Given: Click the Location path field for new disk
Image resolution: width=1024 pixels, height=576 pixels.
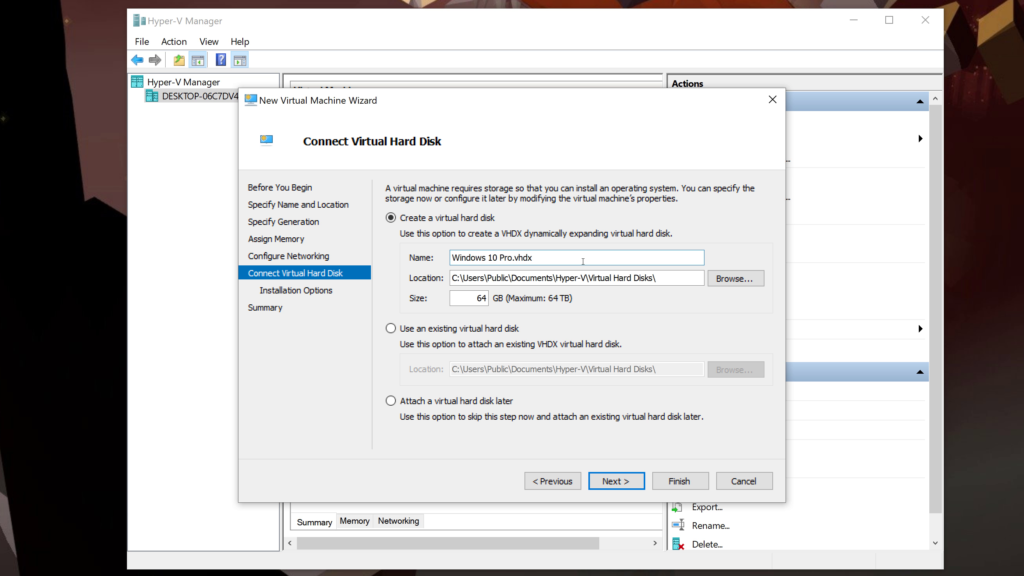Looking at the screenshot, I should [577, 278].
